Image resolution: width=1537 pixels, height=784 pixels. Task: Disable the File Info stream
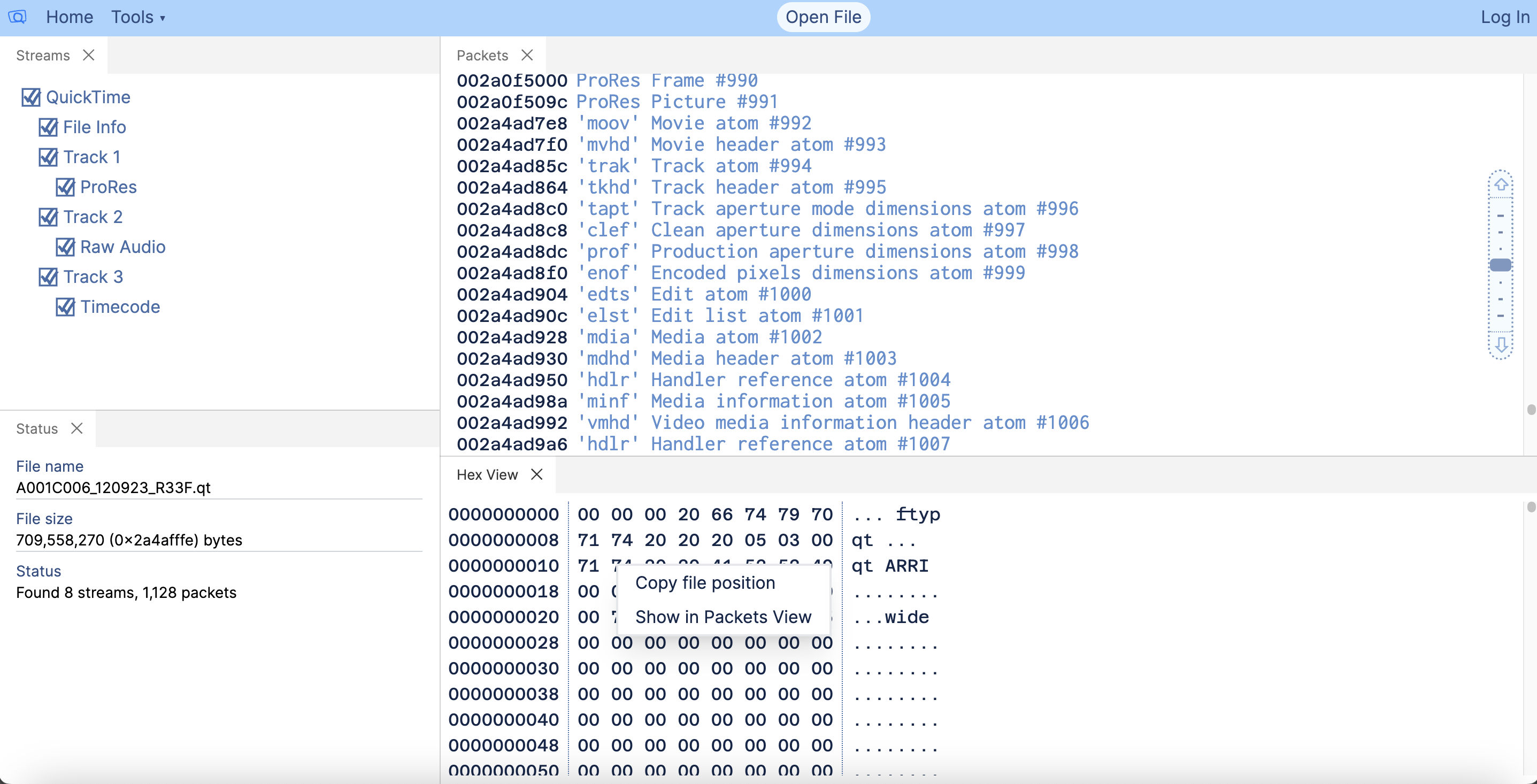click(x=49, y=127)
